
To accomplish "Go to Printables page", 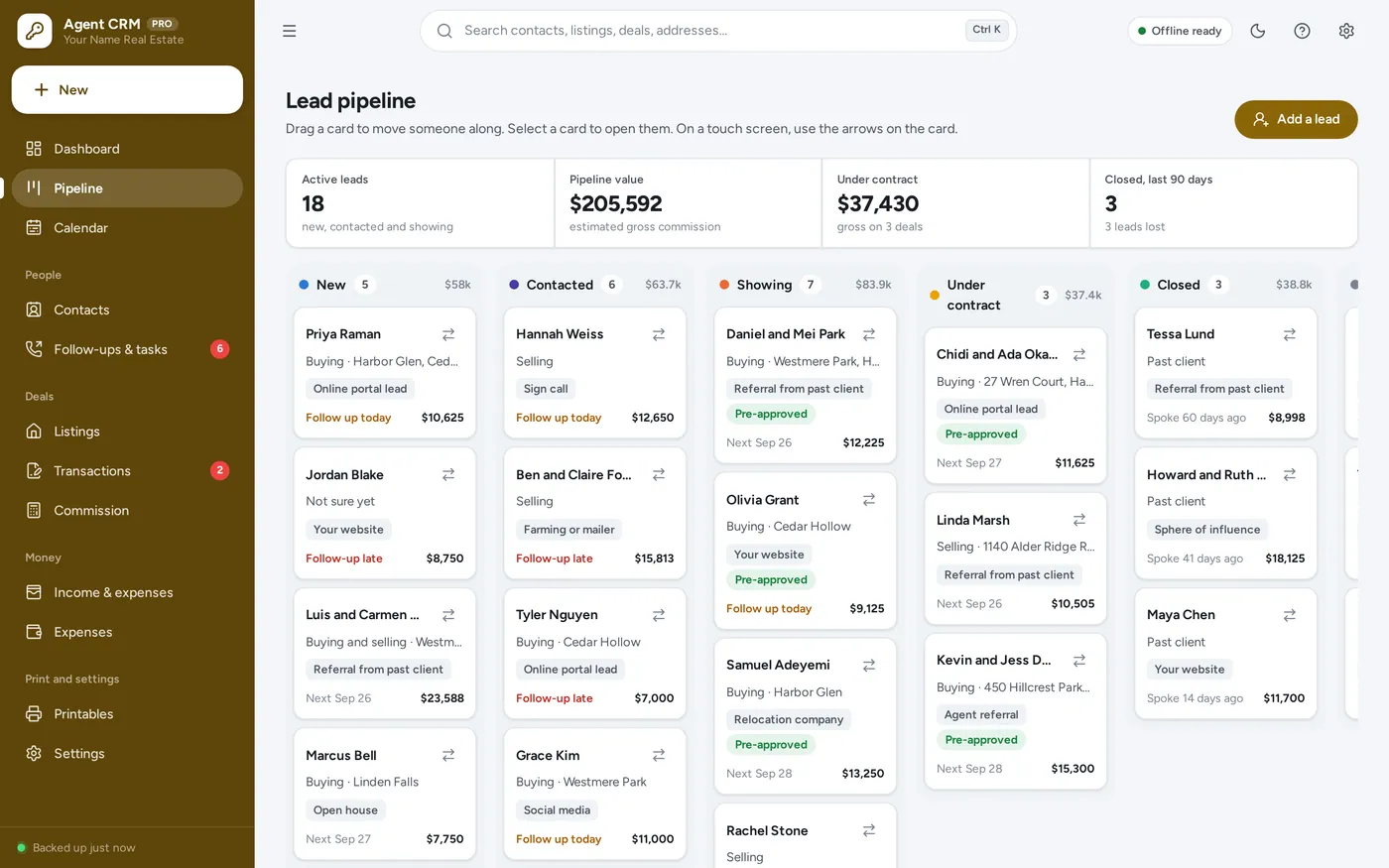I will pyautogui.click(x=127, y=714).
